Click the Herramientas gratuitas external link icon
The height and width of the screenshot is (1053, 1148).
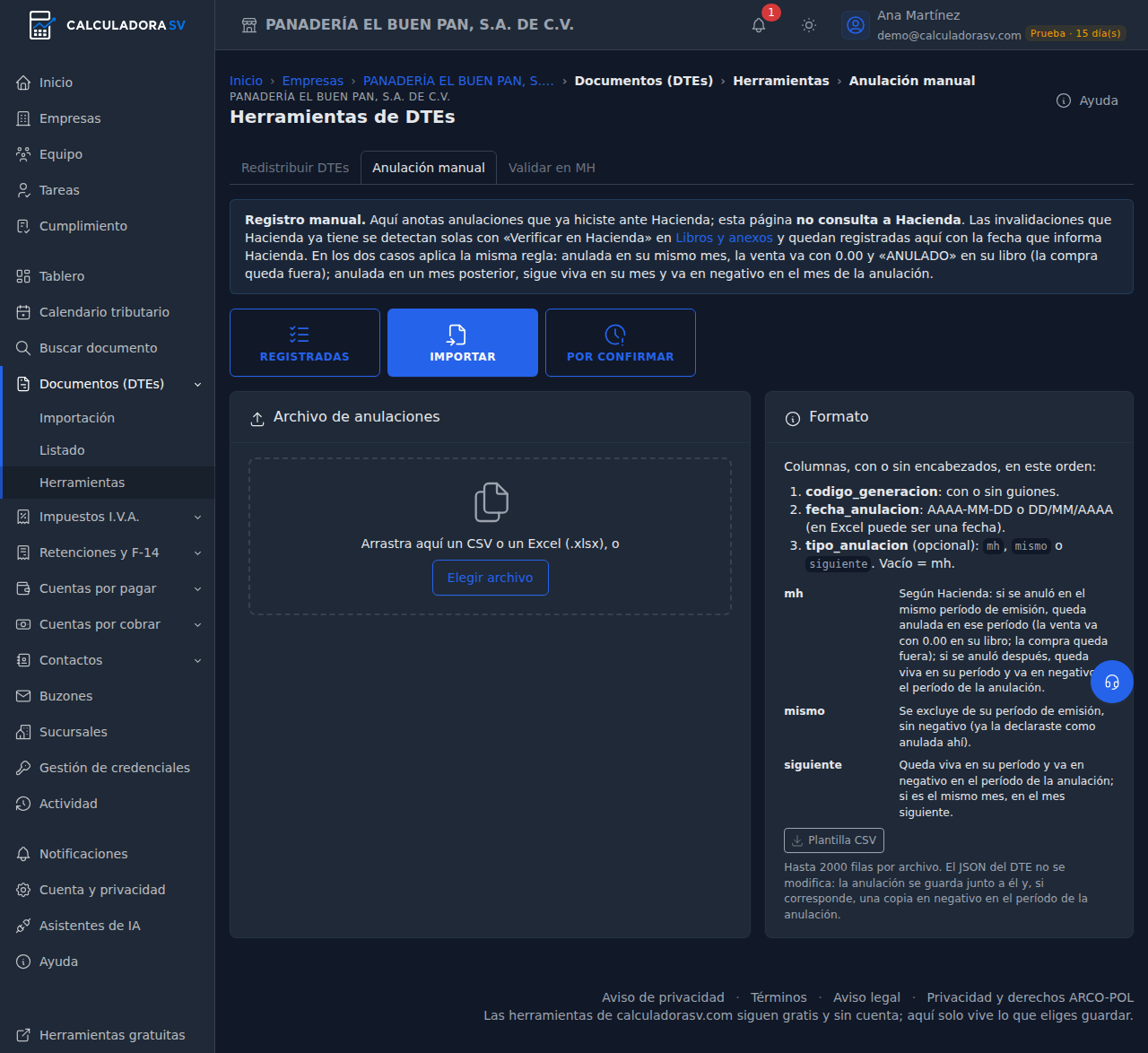point(23,1035)
